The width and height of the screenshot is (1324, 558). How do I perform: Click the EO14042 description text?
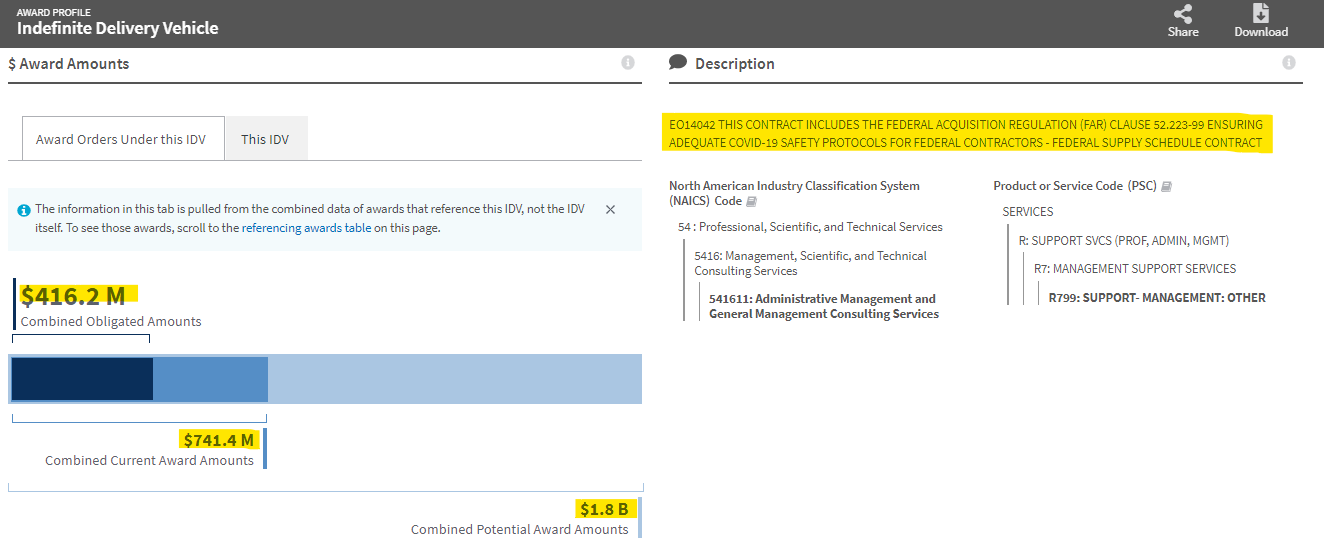[966, 134]
